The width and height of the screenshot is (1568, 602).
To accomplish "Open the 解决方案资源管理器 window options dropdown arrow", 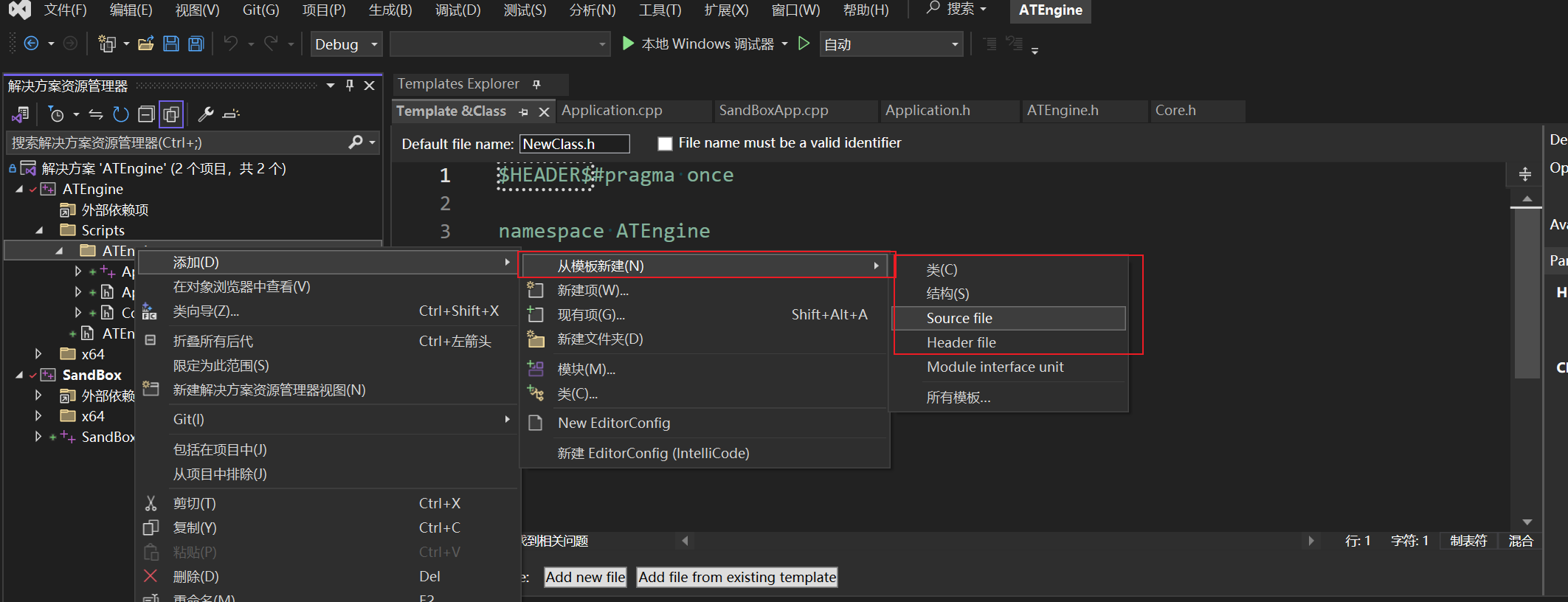I will pos(331,86).
